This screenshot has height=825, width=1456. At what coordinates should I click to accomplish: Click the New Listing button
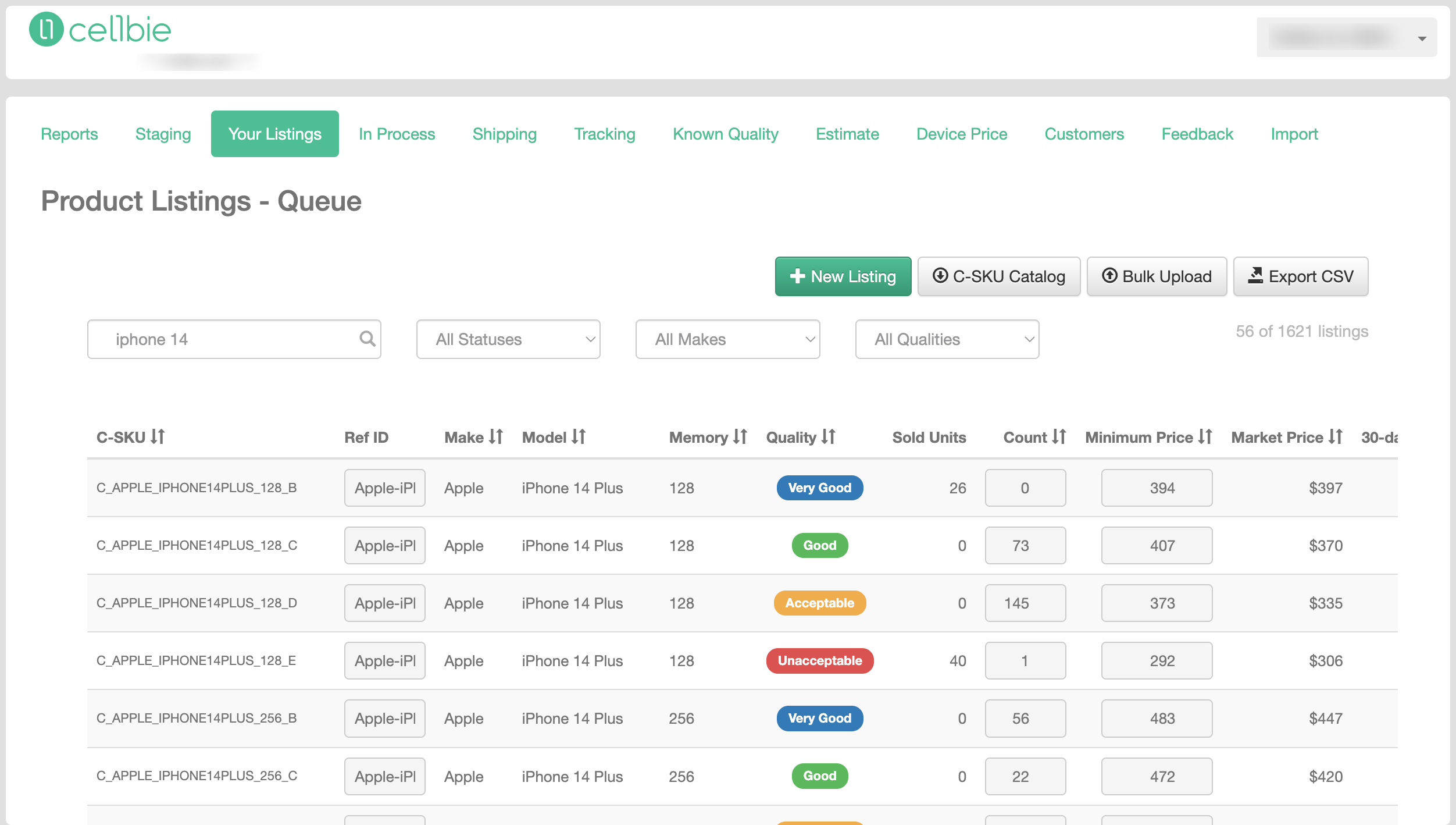843,276
